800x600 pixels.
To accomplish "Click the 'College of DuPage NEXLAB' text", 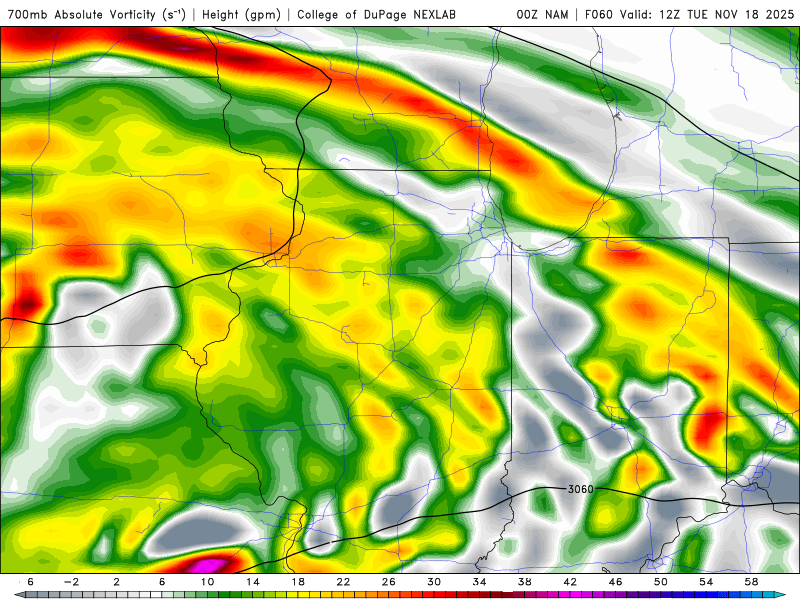I will (376, 15).
